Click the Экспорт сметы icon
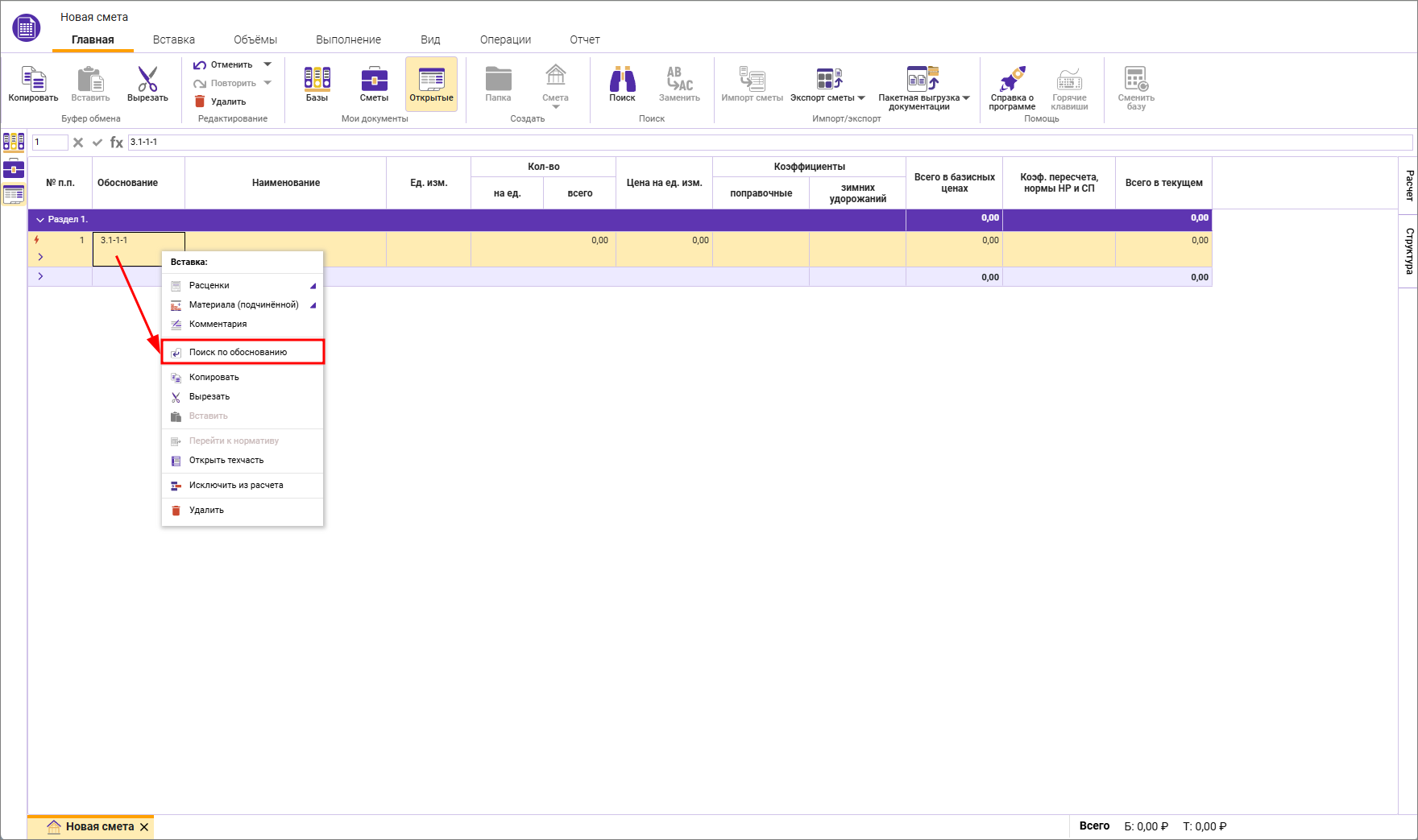The width and height of the screenshot is (1418, 840). pos(827,81)
